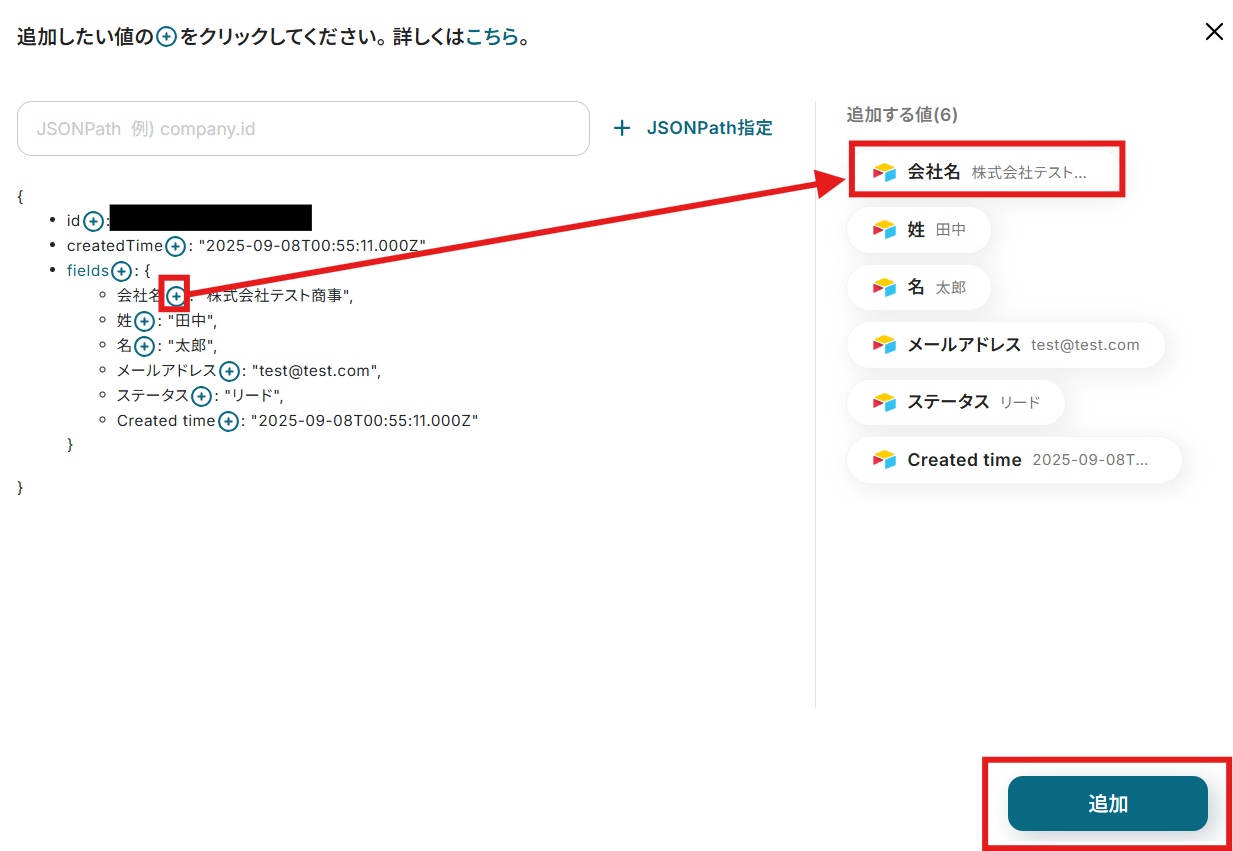Click the plus icon beside fields

122,271
